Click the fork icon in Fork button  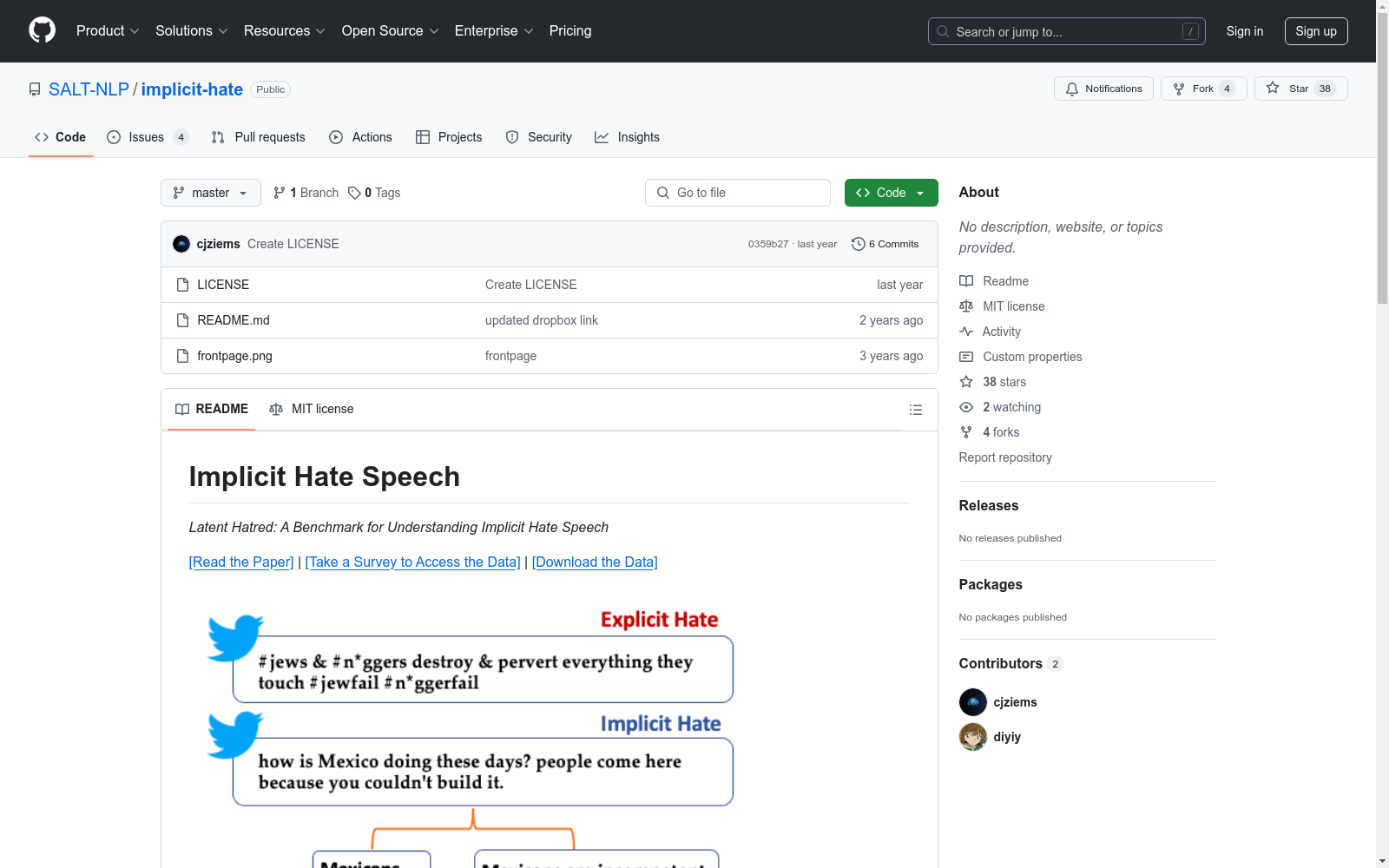(x=1179, y=89)
